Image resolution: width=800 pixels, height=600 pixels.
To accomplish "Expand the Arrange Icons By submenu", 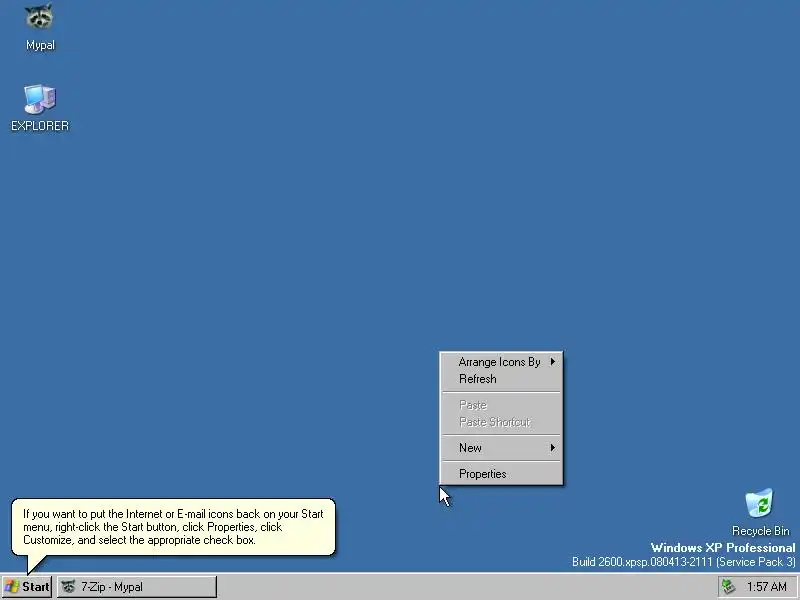I will pos(502,362).
